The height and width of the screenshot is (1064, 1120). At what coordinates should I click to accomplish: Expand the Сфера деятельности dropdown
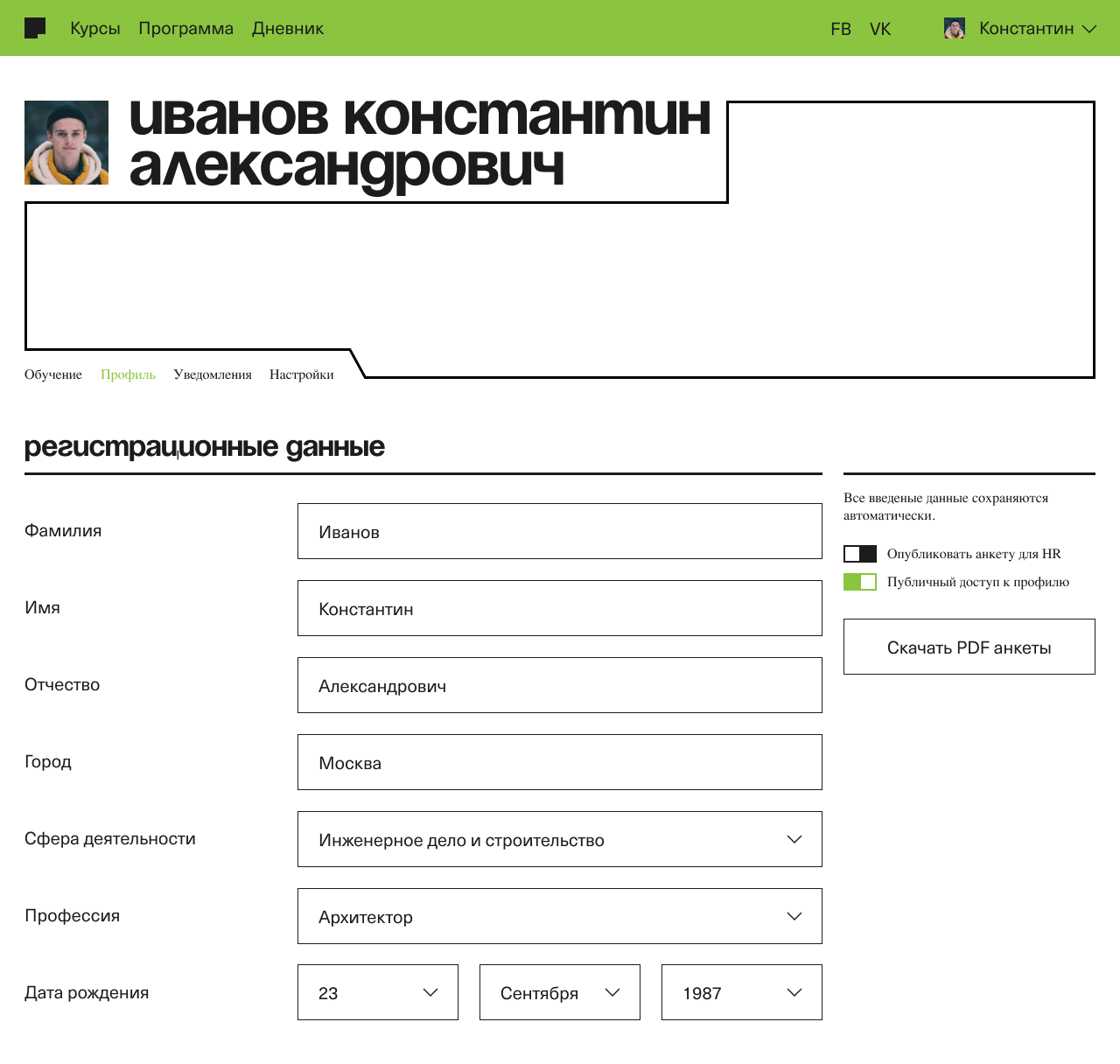560,839
